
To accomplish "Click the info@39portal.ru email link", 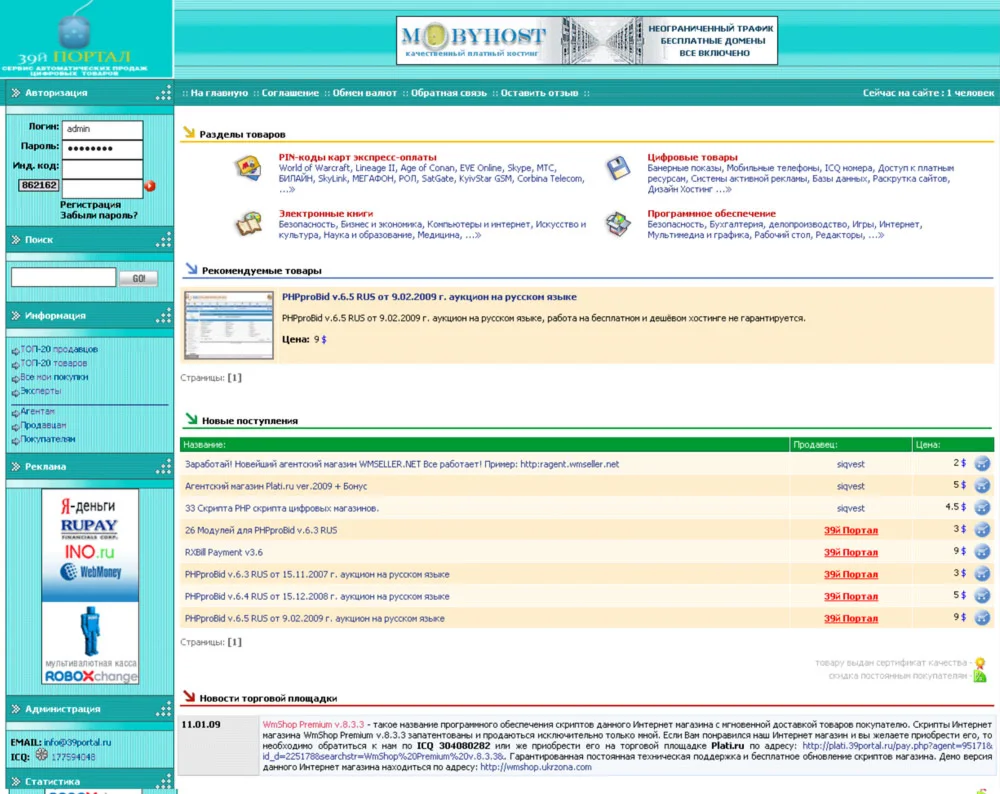I will tap(77, 742).
